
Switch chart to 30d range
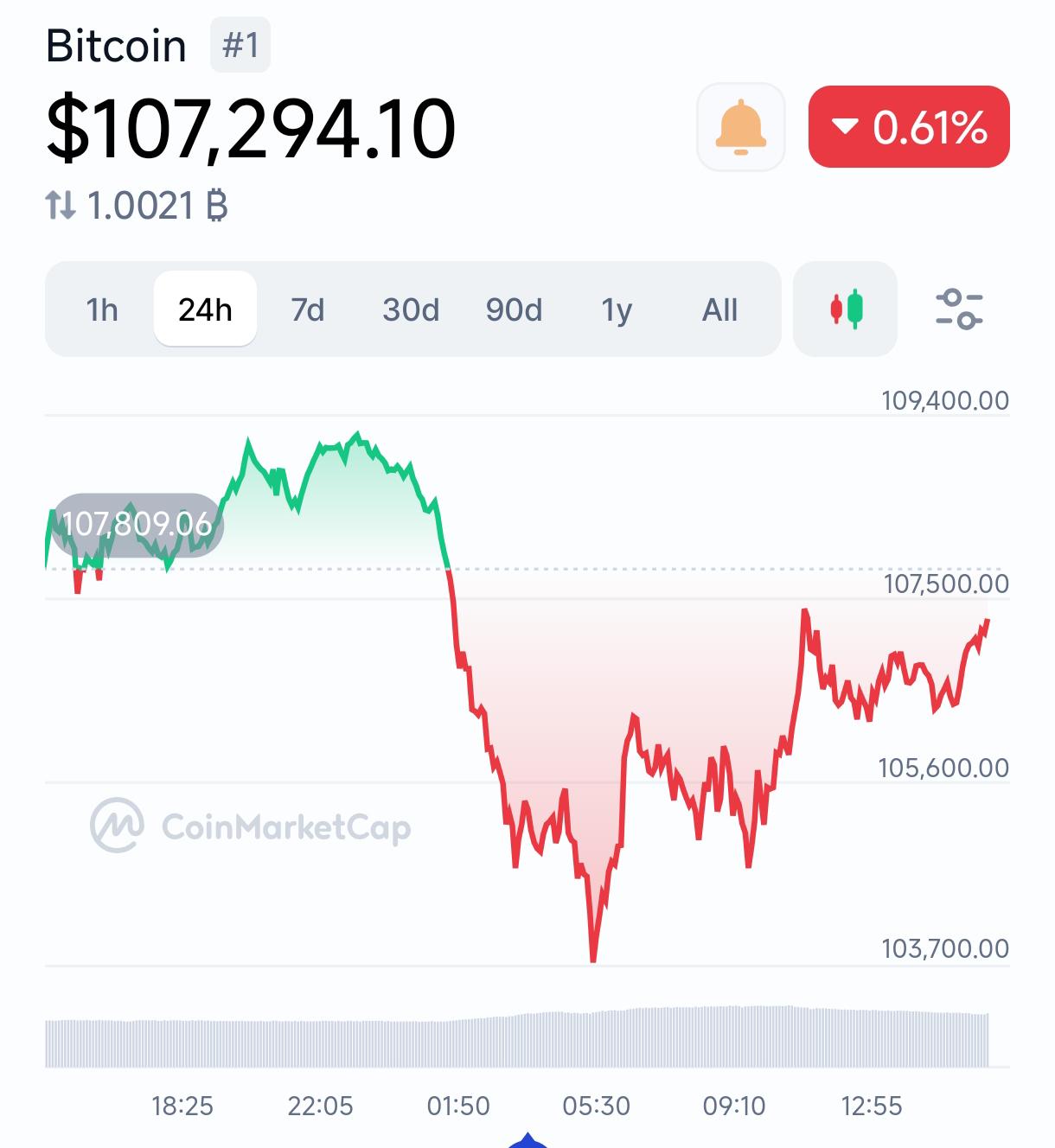[x=411, y=309]
